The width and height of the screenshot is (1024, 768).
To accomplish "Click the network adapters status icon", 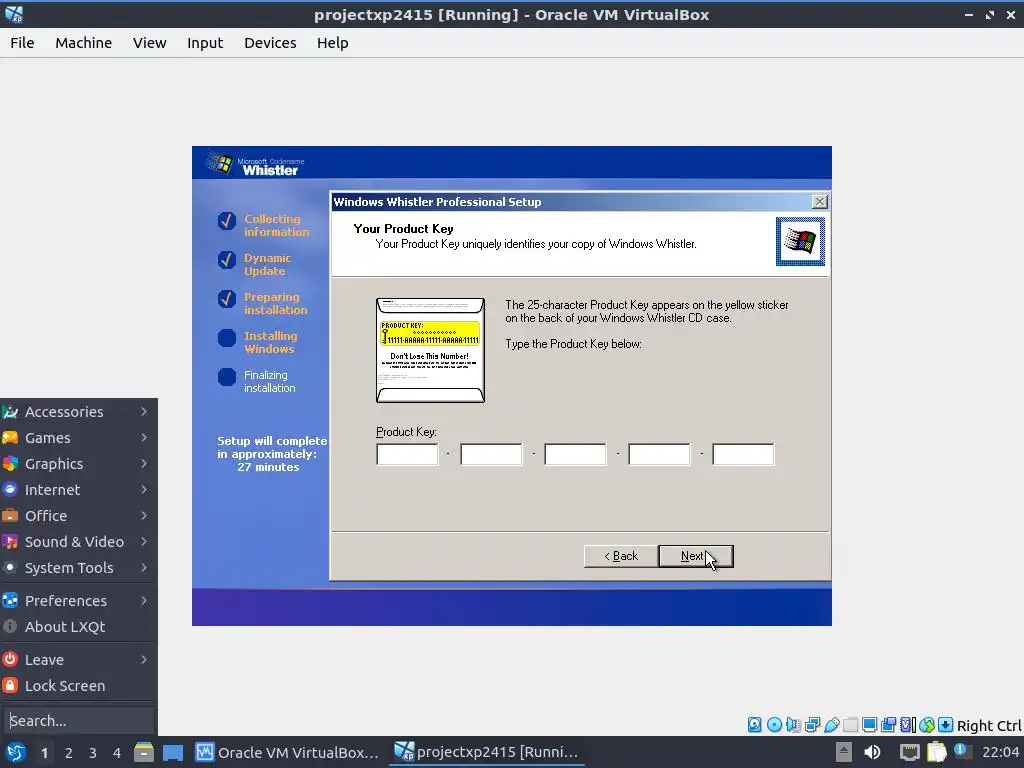I will [812, 724].
